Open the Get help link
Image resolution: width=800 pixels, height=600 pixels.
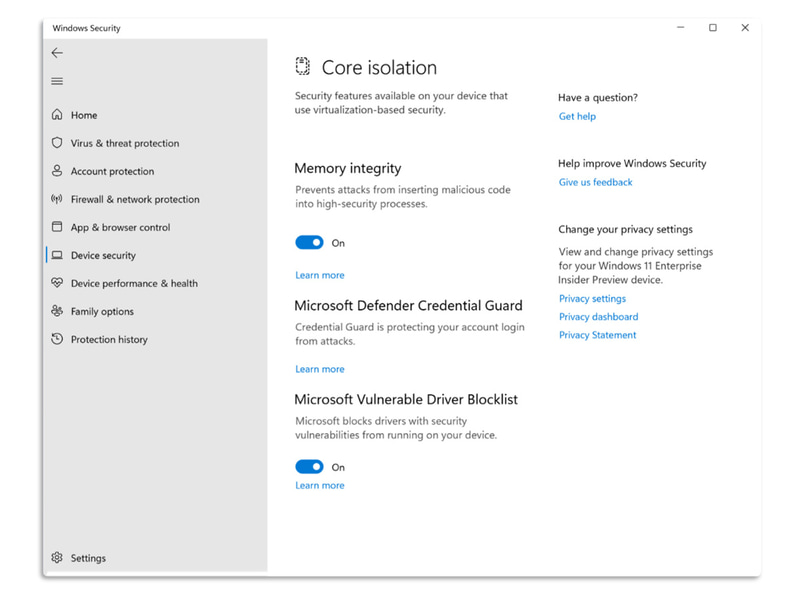(x=577, y=117)
